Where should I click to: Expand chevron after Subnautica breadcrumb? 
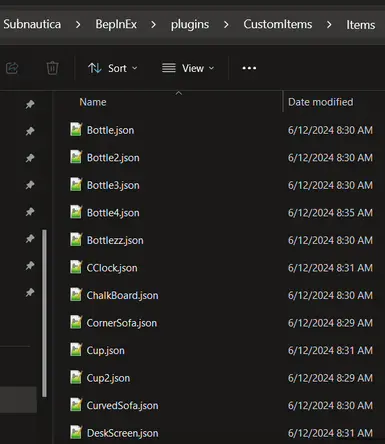[78, 25]
